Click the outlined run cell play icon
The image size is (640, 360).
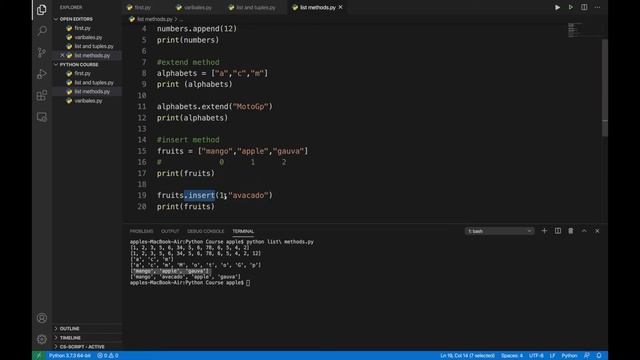coord(571,7)
